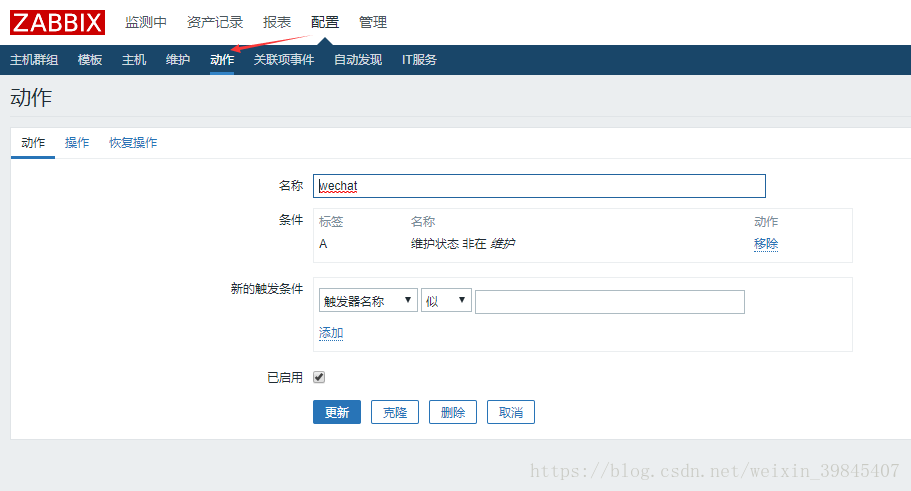The width and height of the screenshot is (911, 491).
Task: Go to 主机群组 submenu
Action: [34, 60]
